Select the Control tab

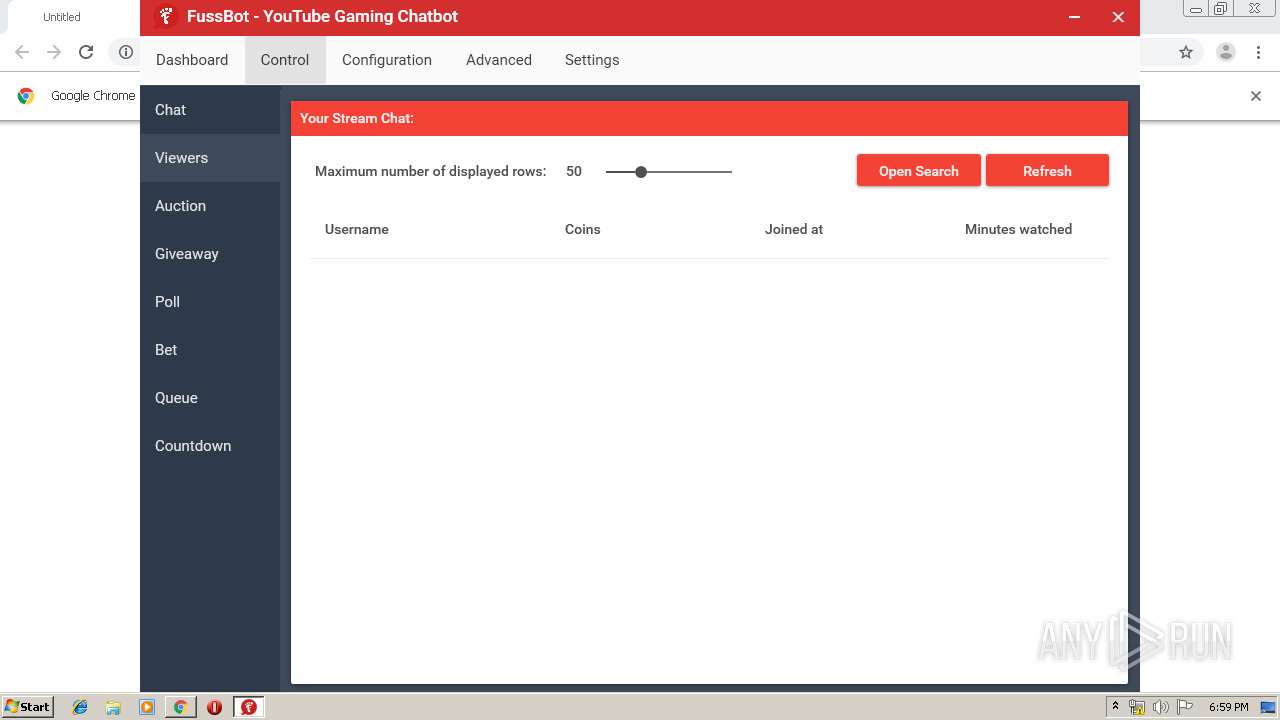[x=285, y=60]
